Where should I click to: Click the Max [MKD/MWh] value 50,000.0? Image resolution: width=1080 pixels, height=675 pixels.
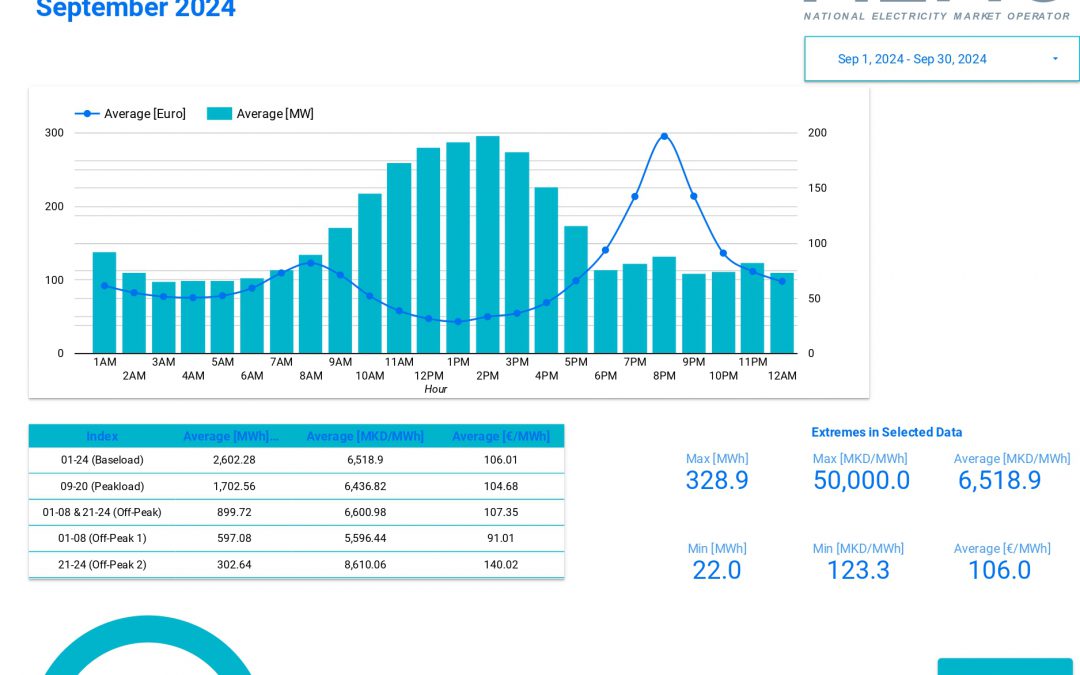[860, 481]
